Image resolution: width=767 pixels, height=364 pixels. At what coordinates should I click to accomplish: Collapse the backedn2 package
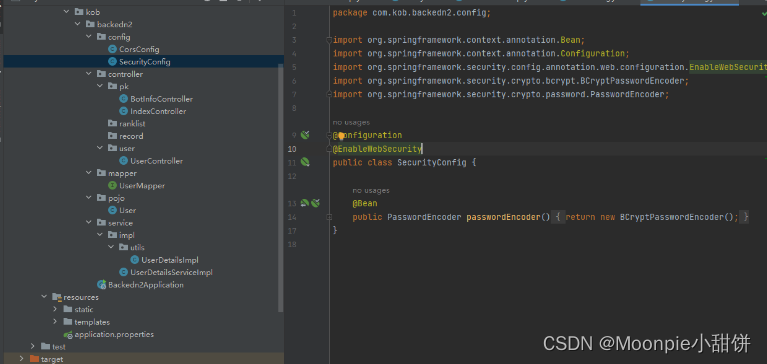pos(78,24)
